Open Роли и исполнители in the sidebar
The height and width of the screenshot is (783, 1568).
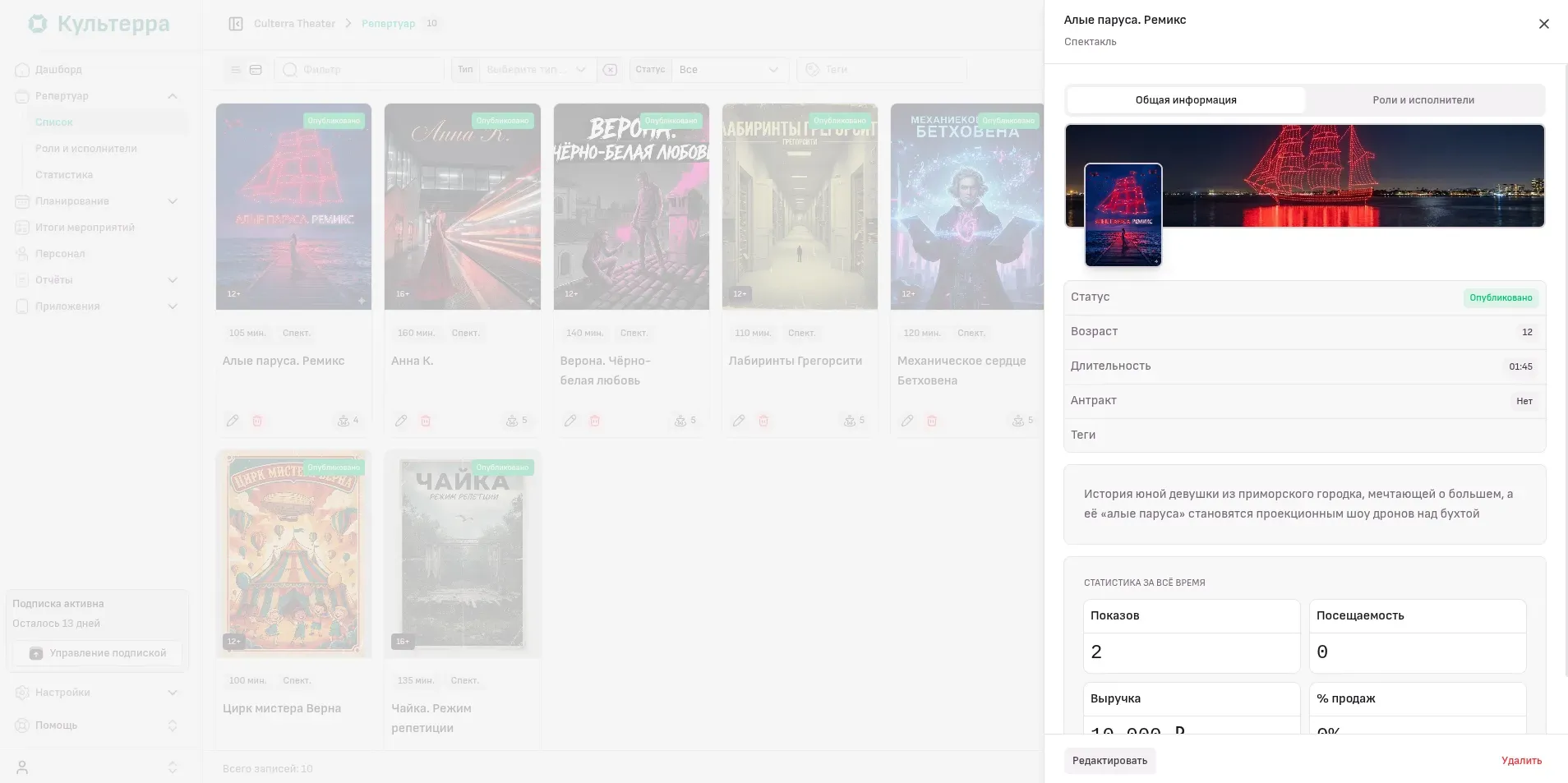click(x=86, y=149)
